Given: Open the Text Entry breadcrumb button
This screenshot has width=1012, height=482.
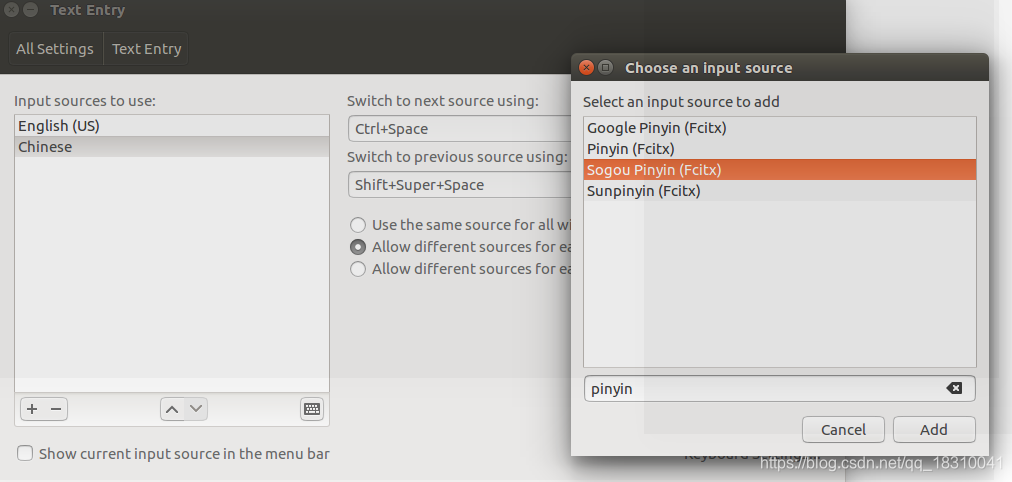Looking at the screenshot, I should click(x=147, y=49).
